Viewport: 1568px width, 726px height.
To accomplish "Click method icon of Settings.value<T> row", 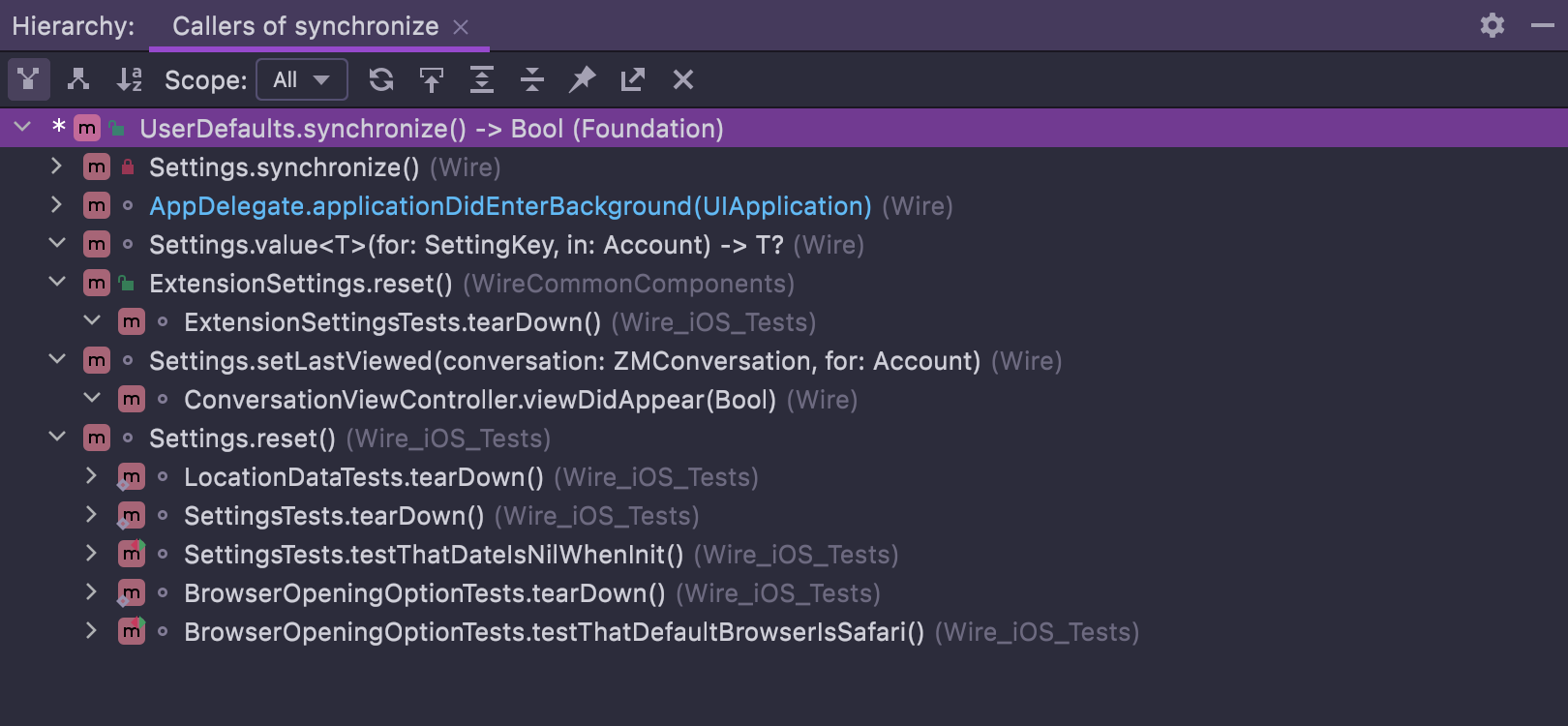I will point(97,244).
